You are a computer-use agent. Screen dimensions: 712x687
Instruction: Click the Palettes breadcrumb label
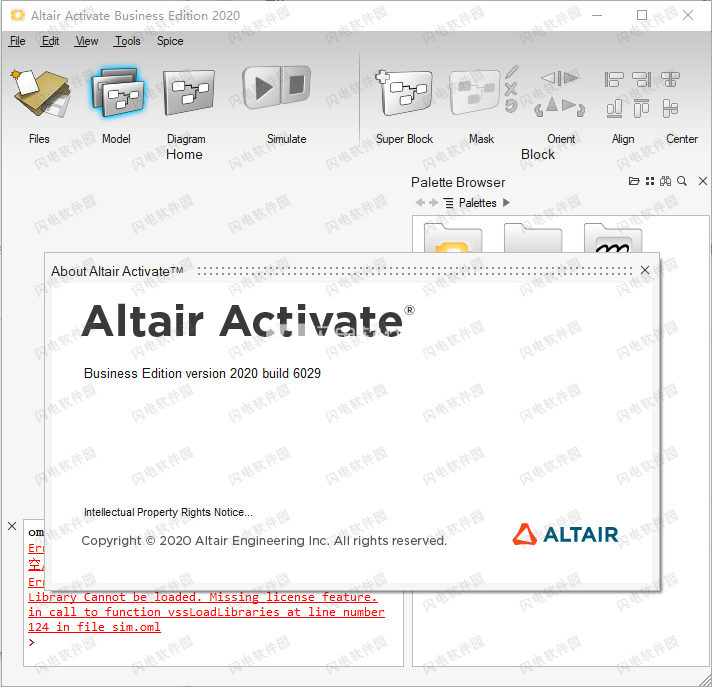478,203
